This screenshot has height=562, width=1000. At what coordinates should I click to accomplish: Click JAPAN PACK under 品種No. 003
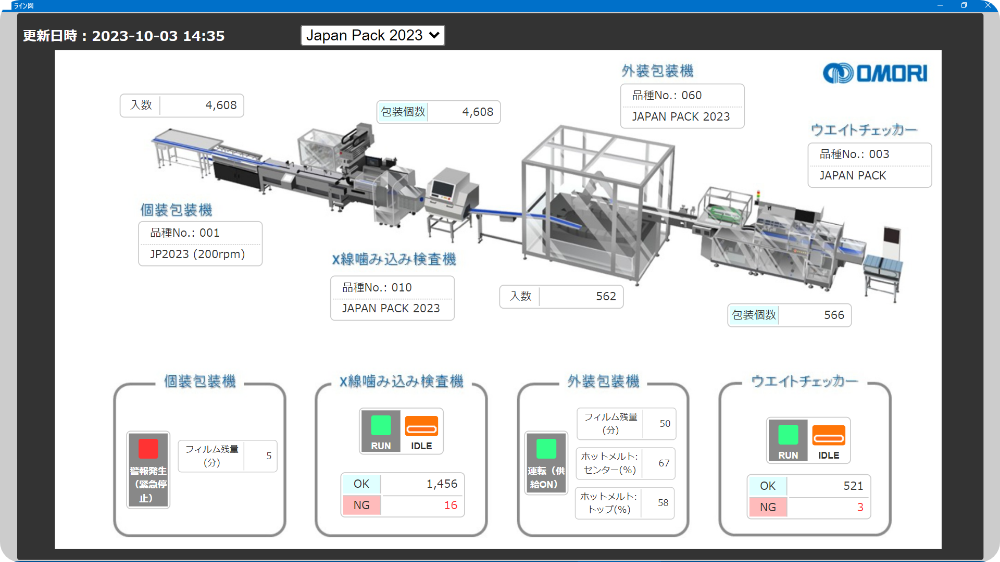[853, 175]
